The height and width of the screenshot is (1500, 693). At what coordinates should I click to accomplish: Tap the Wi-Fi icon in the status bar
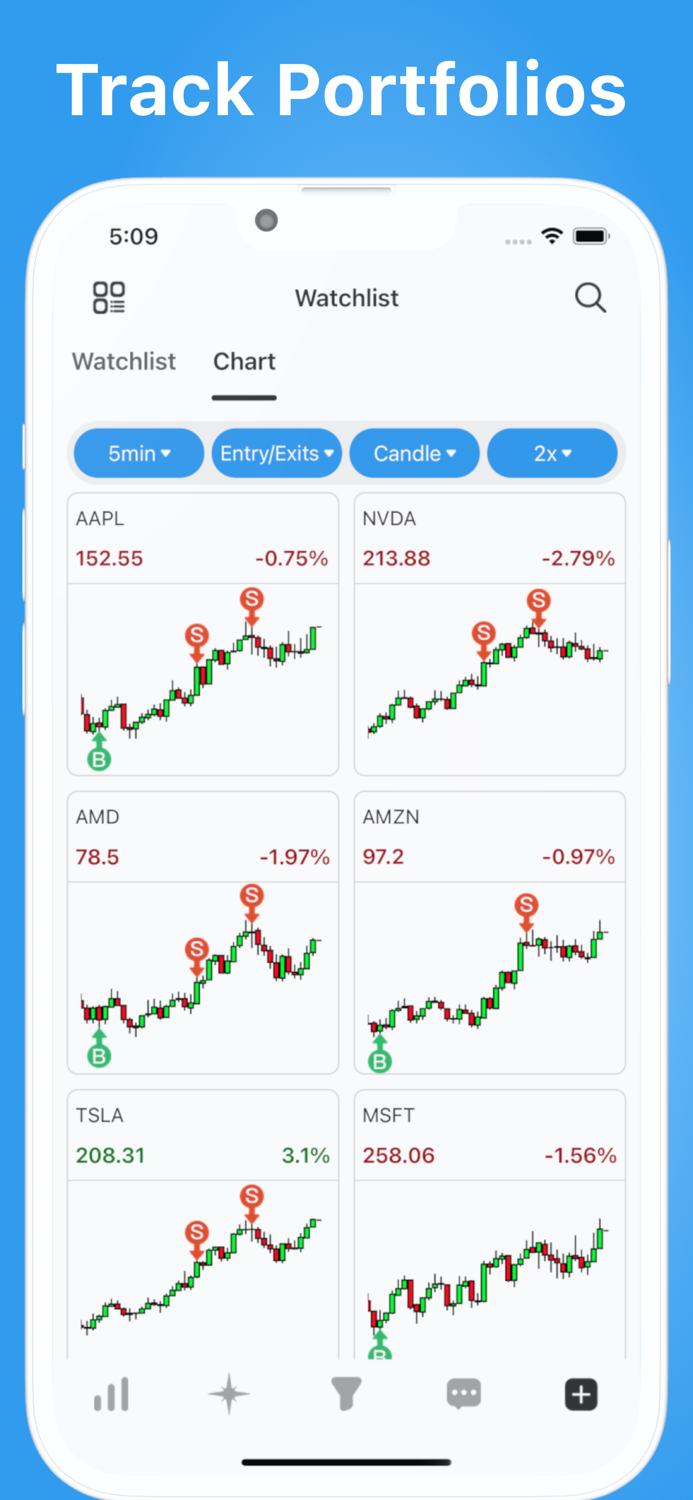[x=551, y=236]
